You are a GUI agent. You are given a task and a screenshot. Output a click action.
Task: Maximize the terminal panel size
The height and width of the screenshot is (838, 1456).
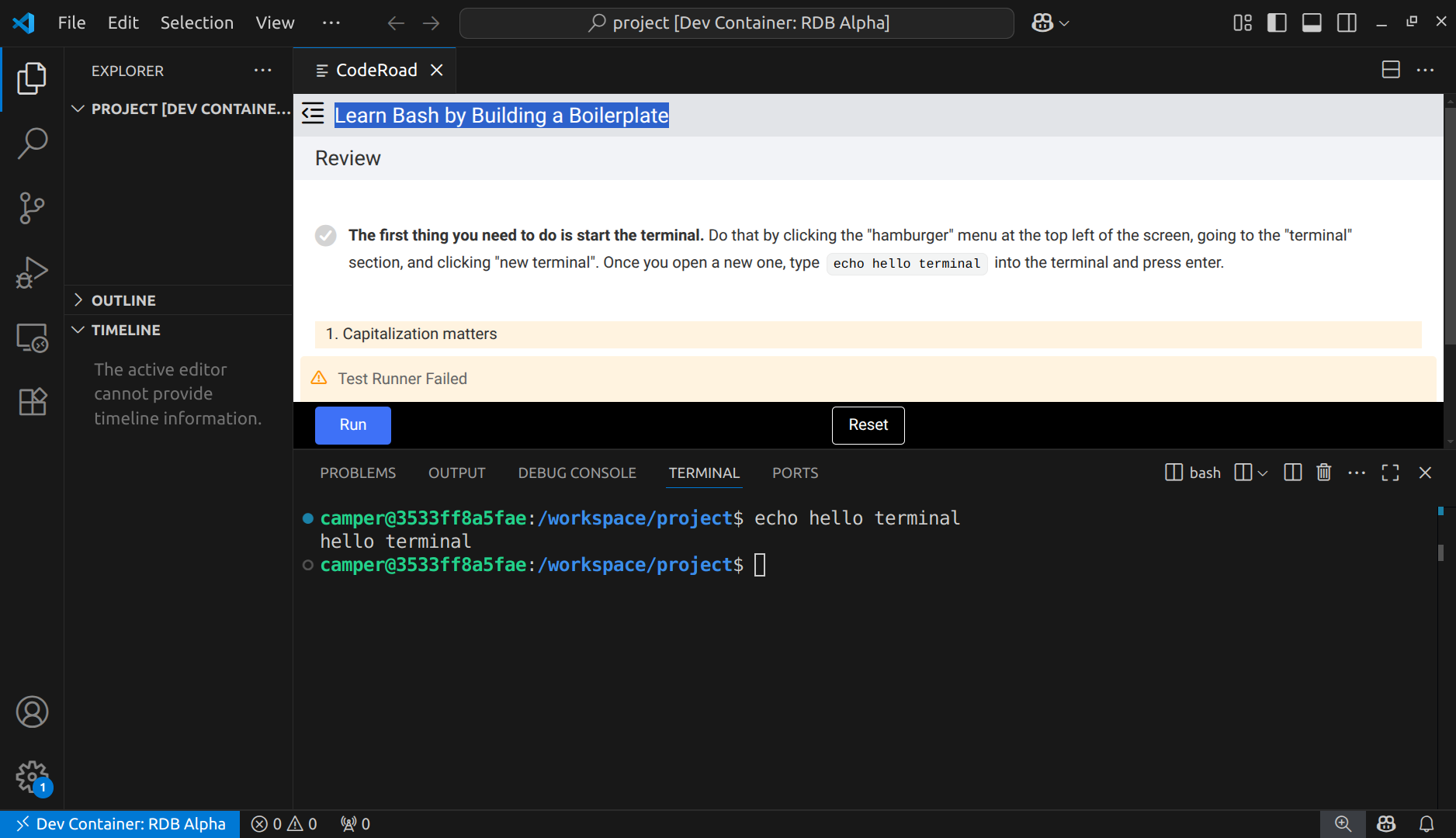pos(1390,473)
